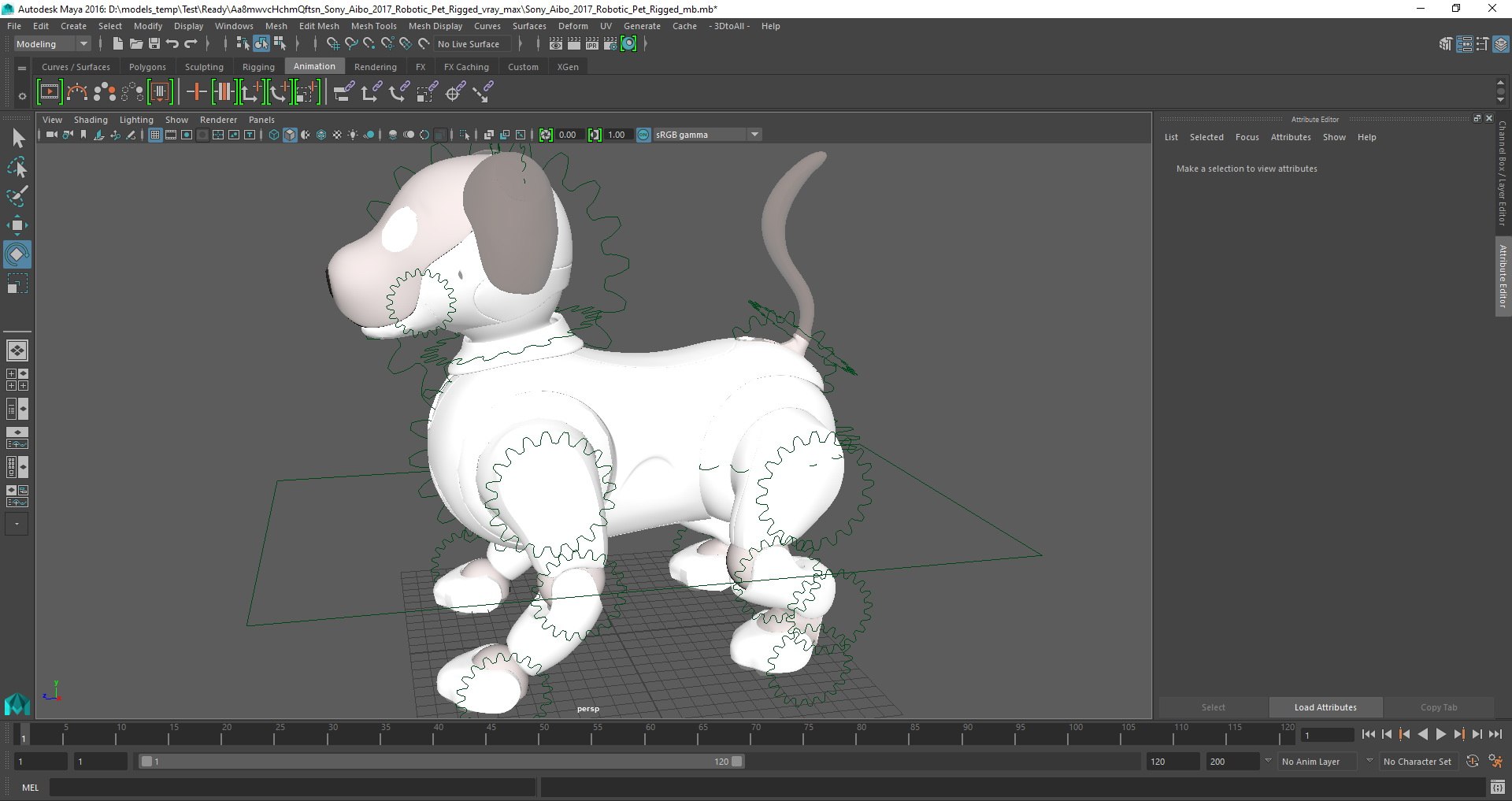
Task: Open the viewport Shading menu
Action: 91,120
